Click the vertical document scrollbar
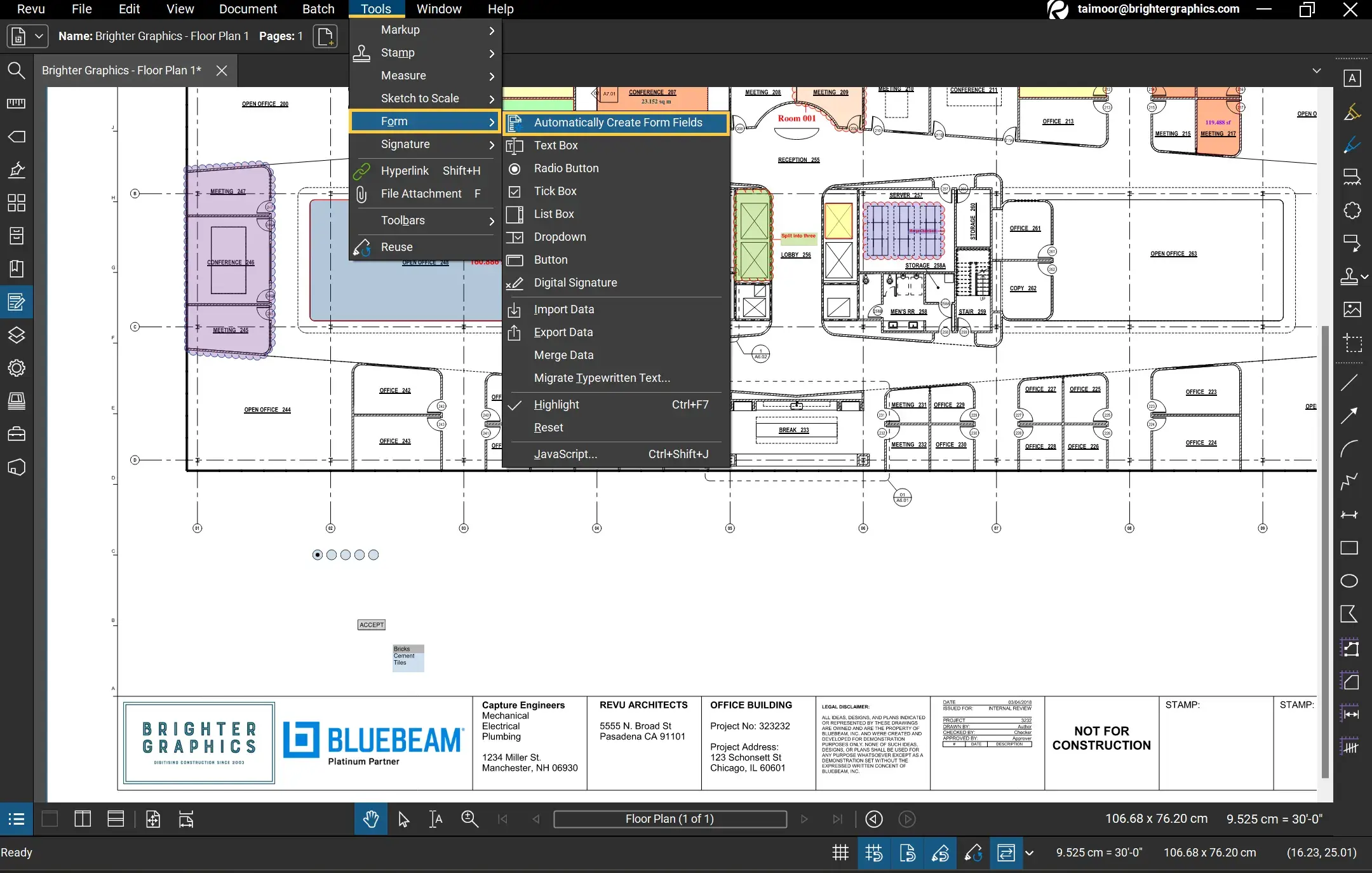 pyautogui.click(x=1325, y=552)
